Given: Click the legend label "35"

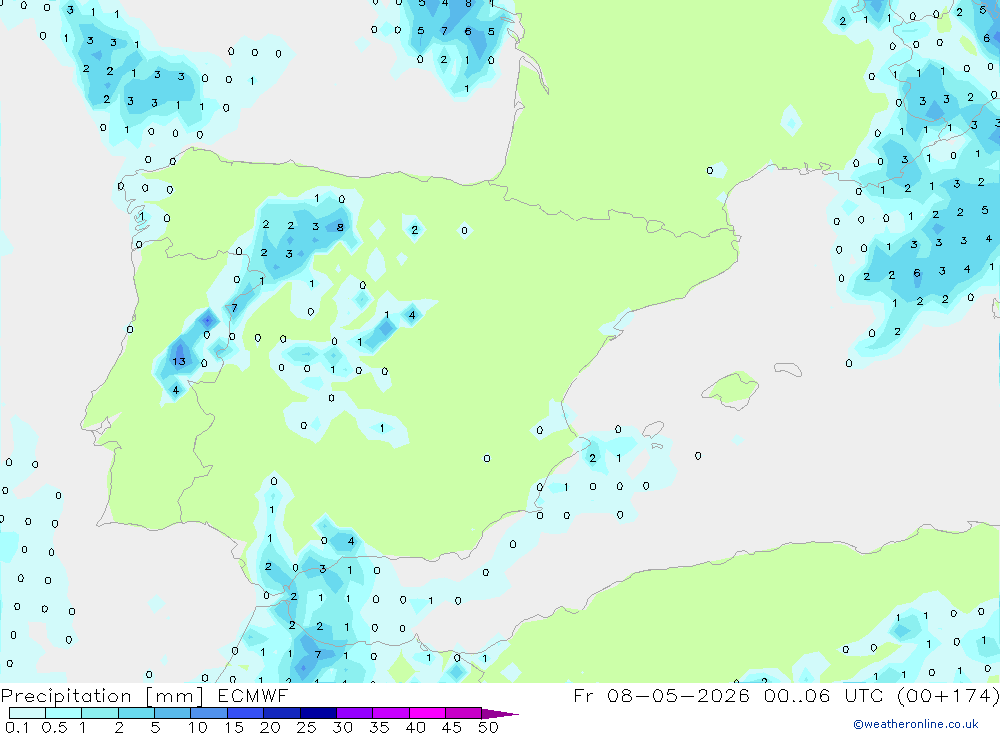Looking at the screenshot, I should tap(379, 727).
